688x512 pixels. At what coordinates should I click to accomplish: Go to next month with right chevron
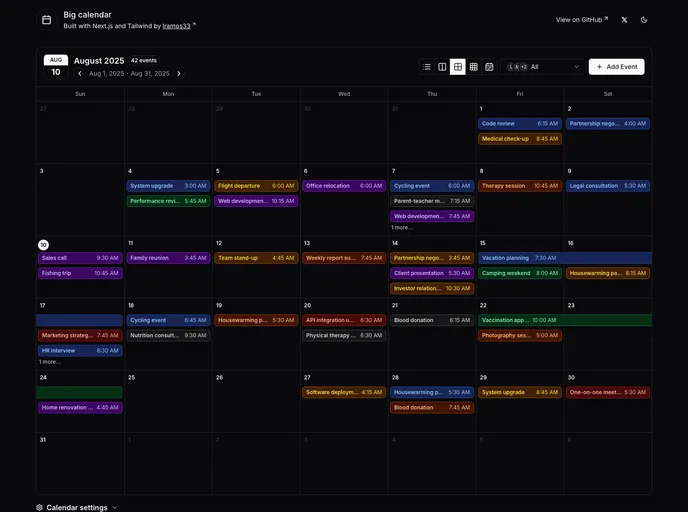[x=179, y=74]
